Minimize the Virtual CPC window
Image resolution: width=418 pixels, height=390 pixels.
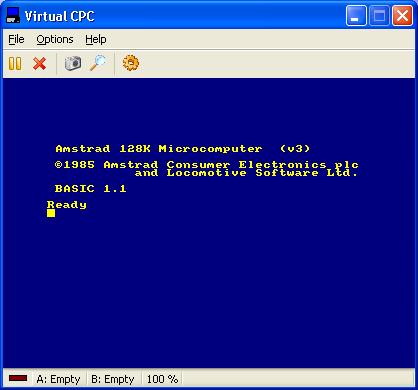(356, 16)
